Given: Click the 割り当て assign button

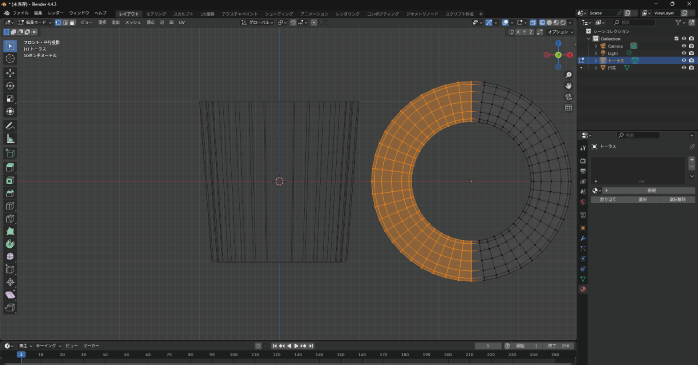Looking at the screenshot, I should (608, 199).
